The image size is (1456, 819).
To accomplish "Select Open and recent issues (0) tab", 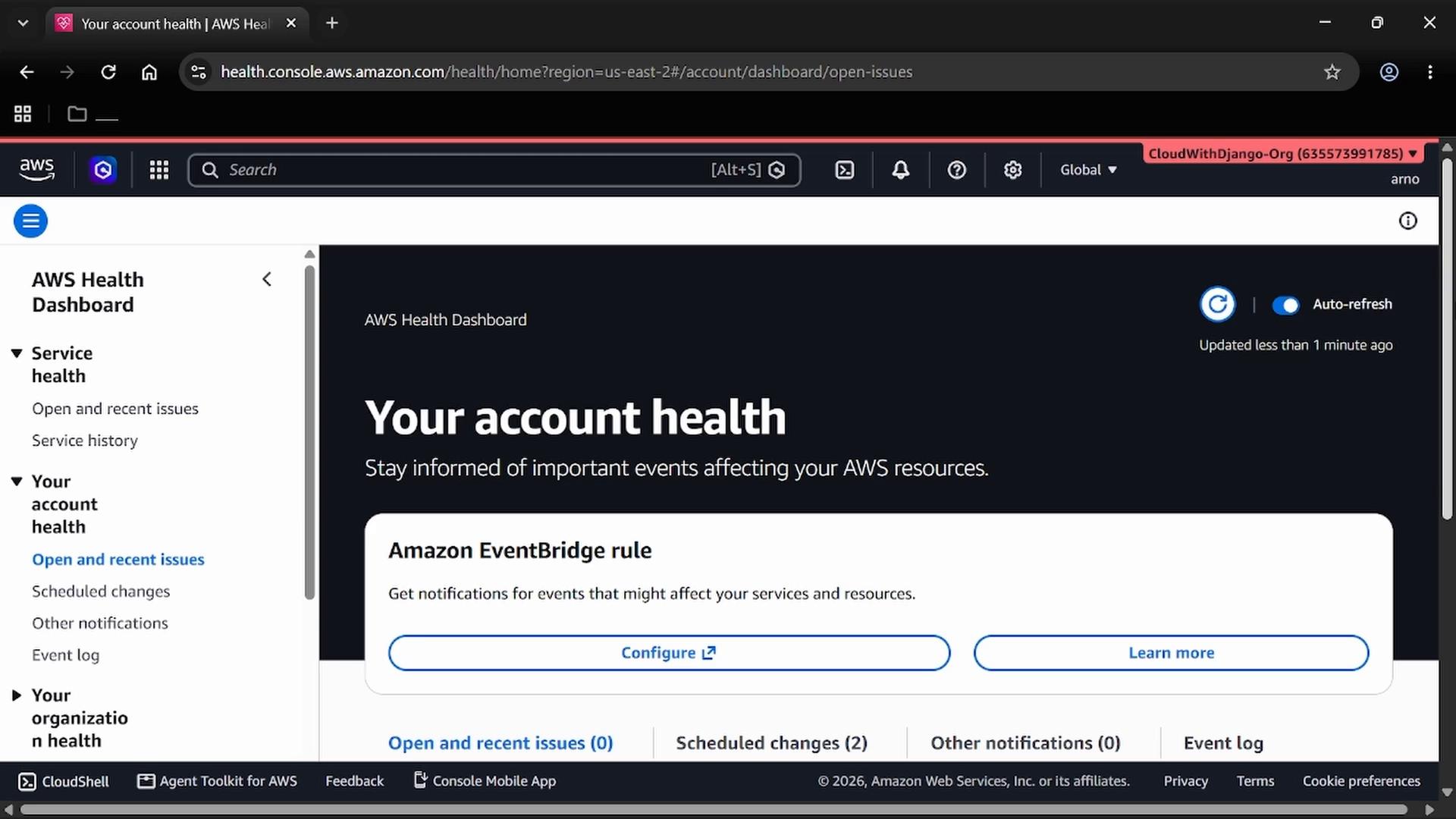I will 500,743.
